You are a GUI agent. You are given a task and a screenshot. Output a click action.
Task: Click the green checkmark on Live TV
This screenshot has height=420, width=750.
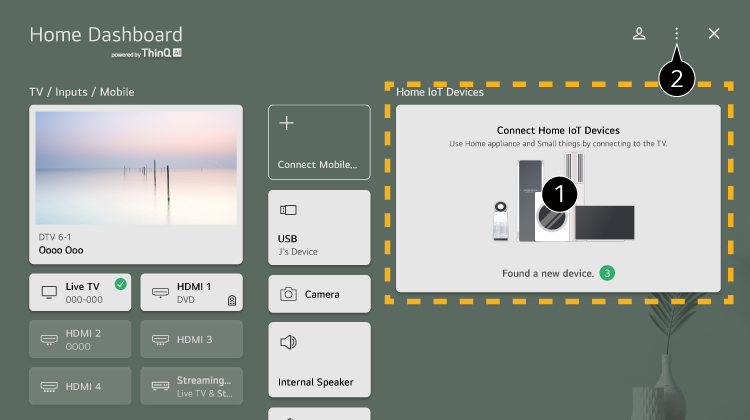(x=121, y=284)
